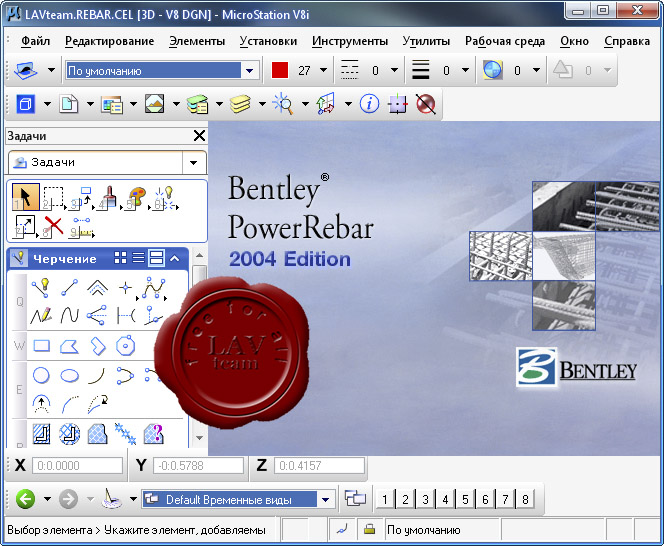
Task: Toggle view window 5 button
Action: (465, 499)
